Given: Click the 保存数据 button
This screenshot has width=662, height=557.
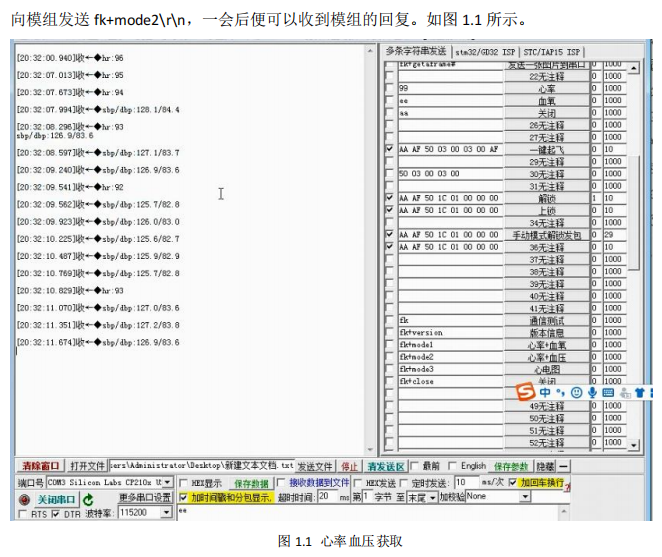Looking at the screenshot, I should tap(252, 483).
